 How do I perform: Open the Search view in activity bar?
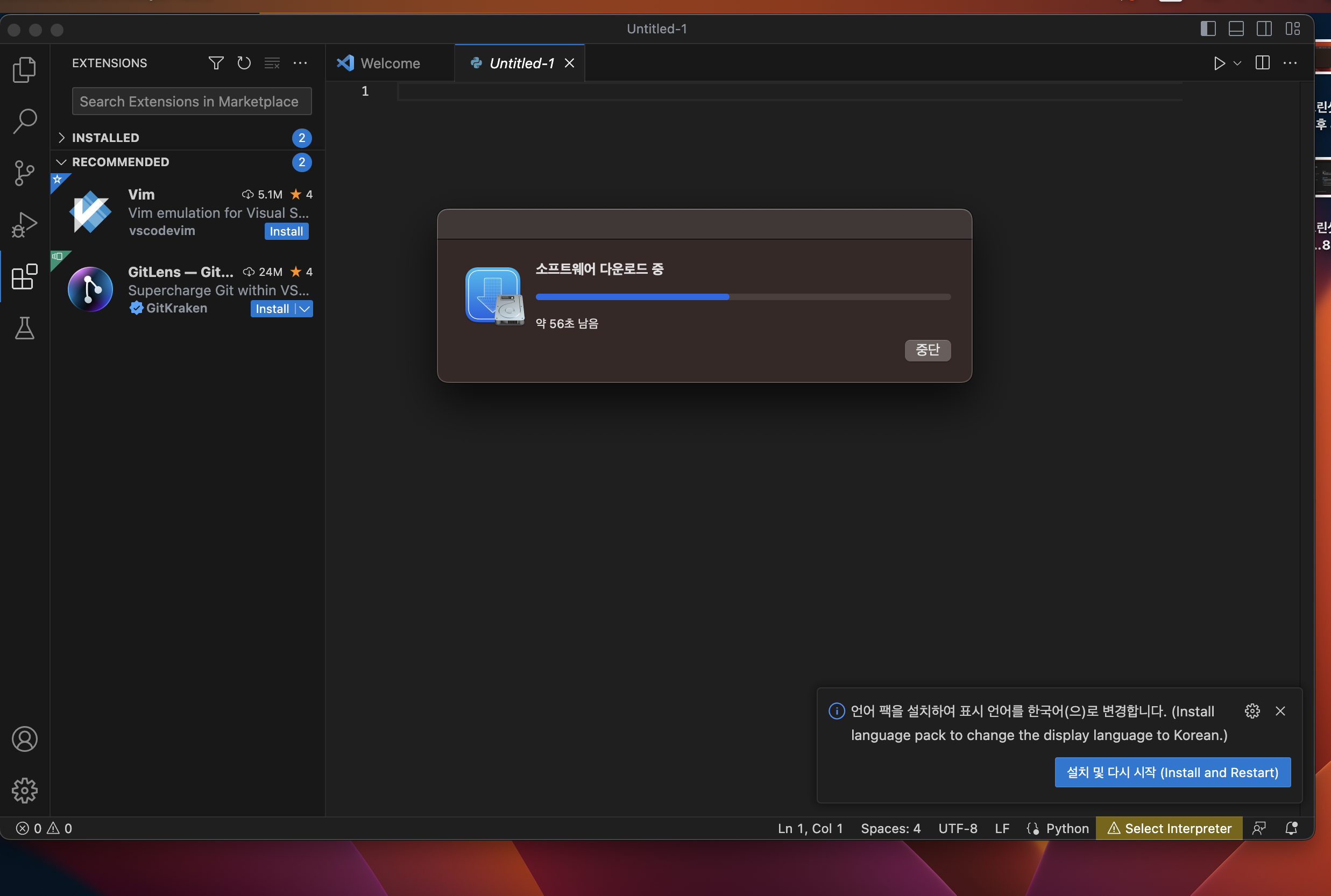24,121
